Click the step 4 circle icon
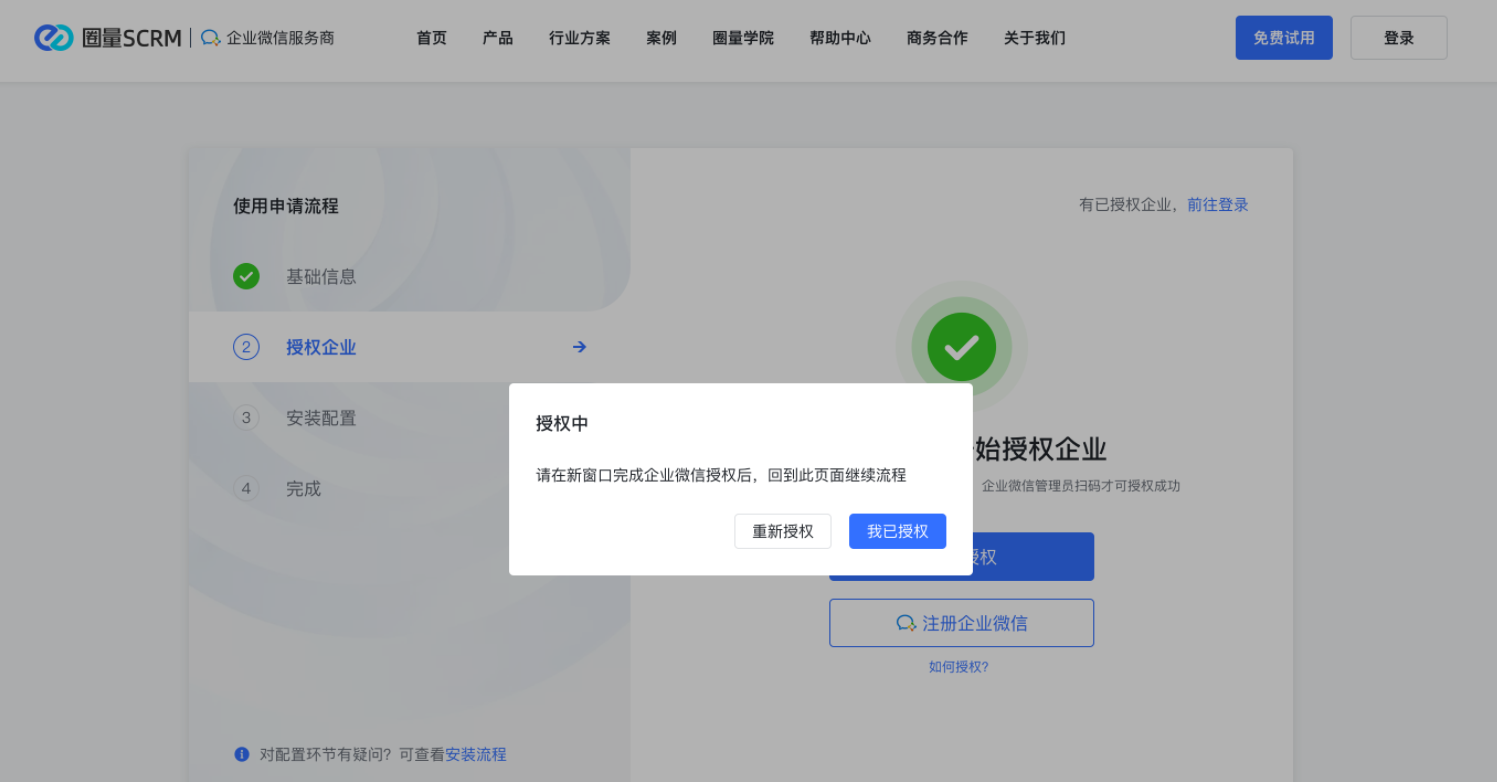Screen dimensions: 1497x782 (246, 488)
